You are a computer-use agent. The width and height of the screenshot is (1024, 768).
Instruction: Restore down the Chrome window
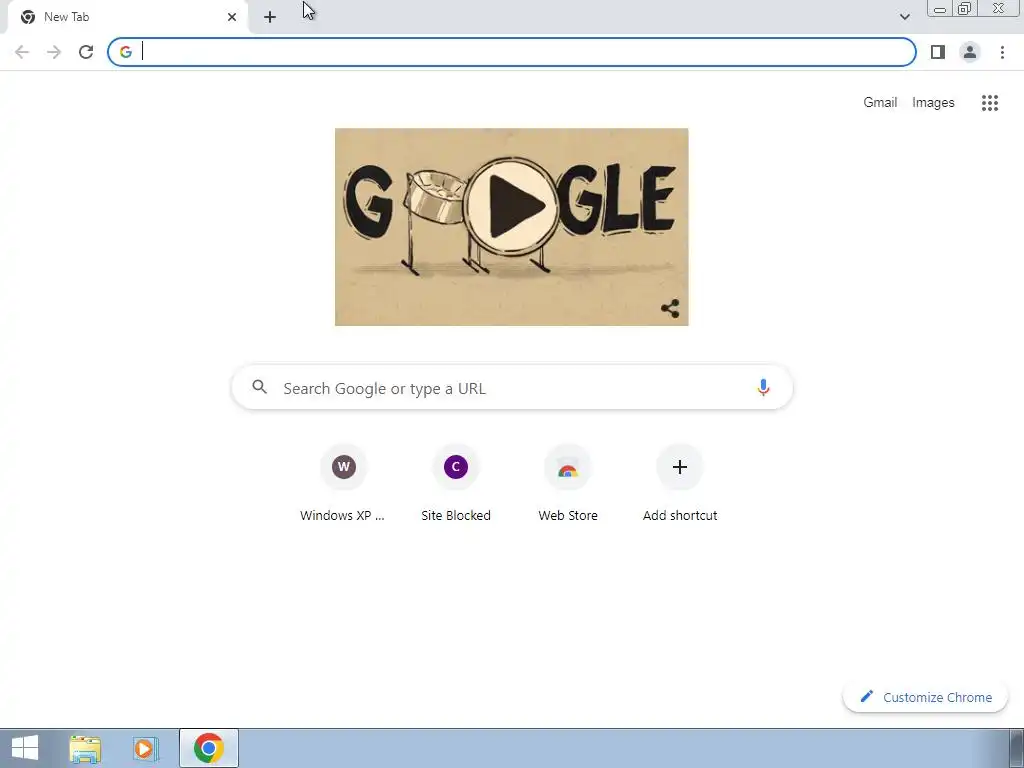click(x=964, y=9)
